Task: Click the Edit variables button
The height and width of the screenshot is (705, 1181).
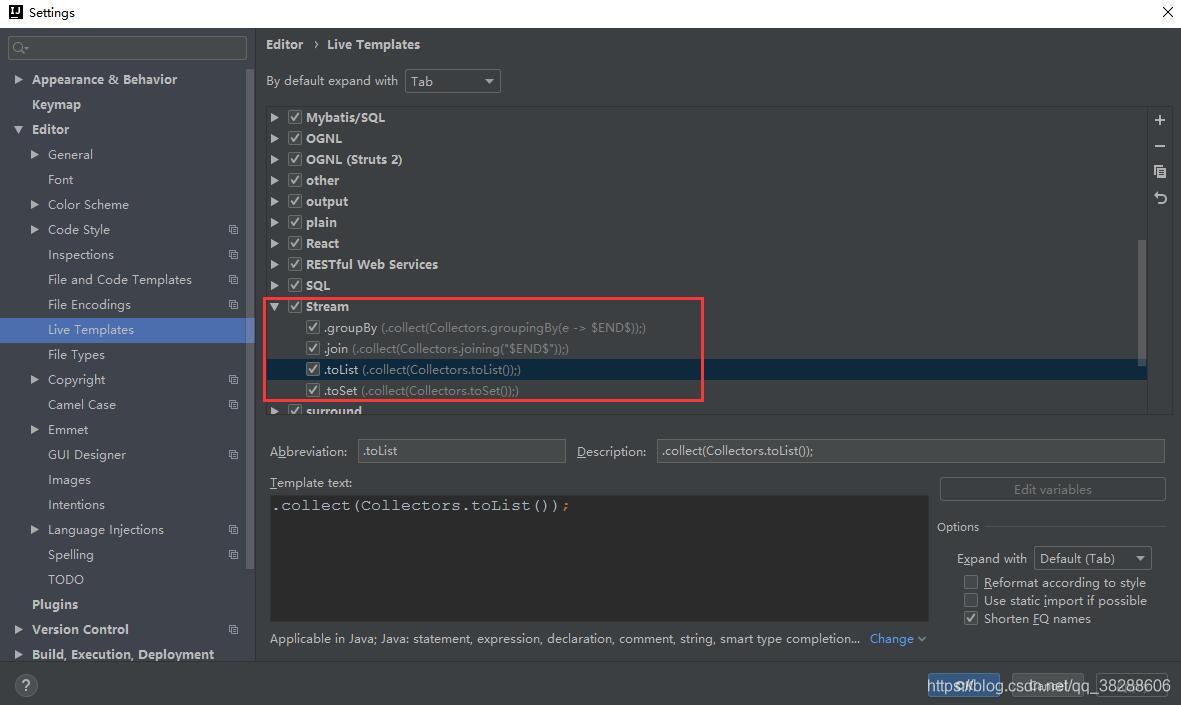Action: point(1052,490)
